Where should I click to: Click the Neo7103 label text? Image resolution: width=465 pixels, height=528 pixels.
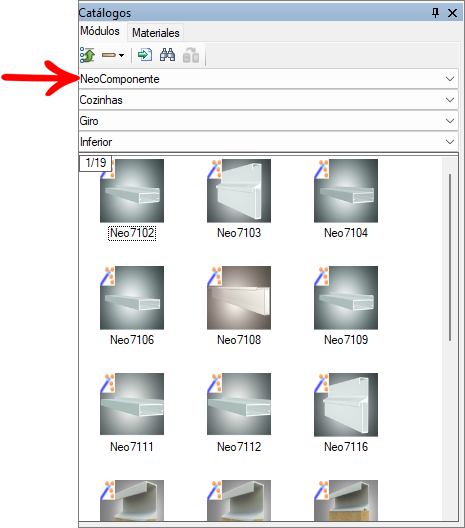[239, 233]
